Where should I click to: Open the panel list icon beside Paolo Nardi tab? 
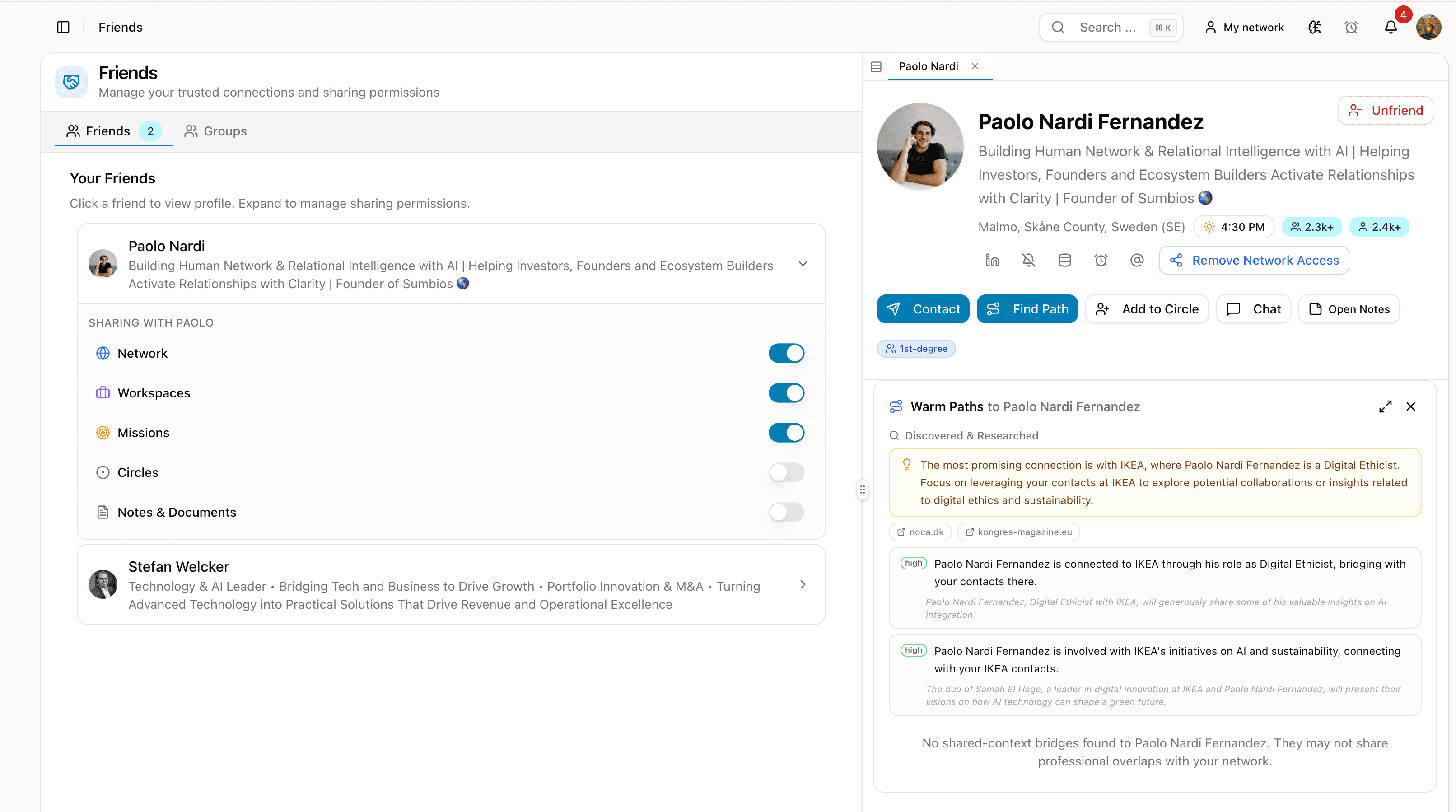pos(876,67)
